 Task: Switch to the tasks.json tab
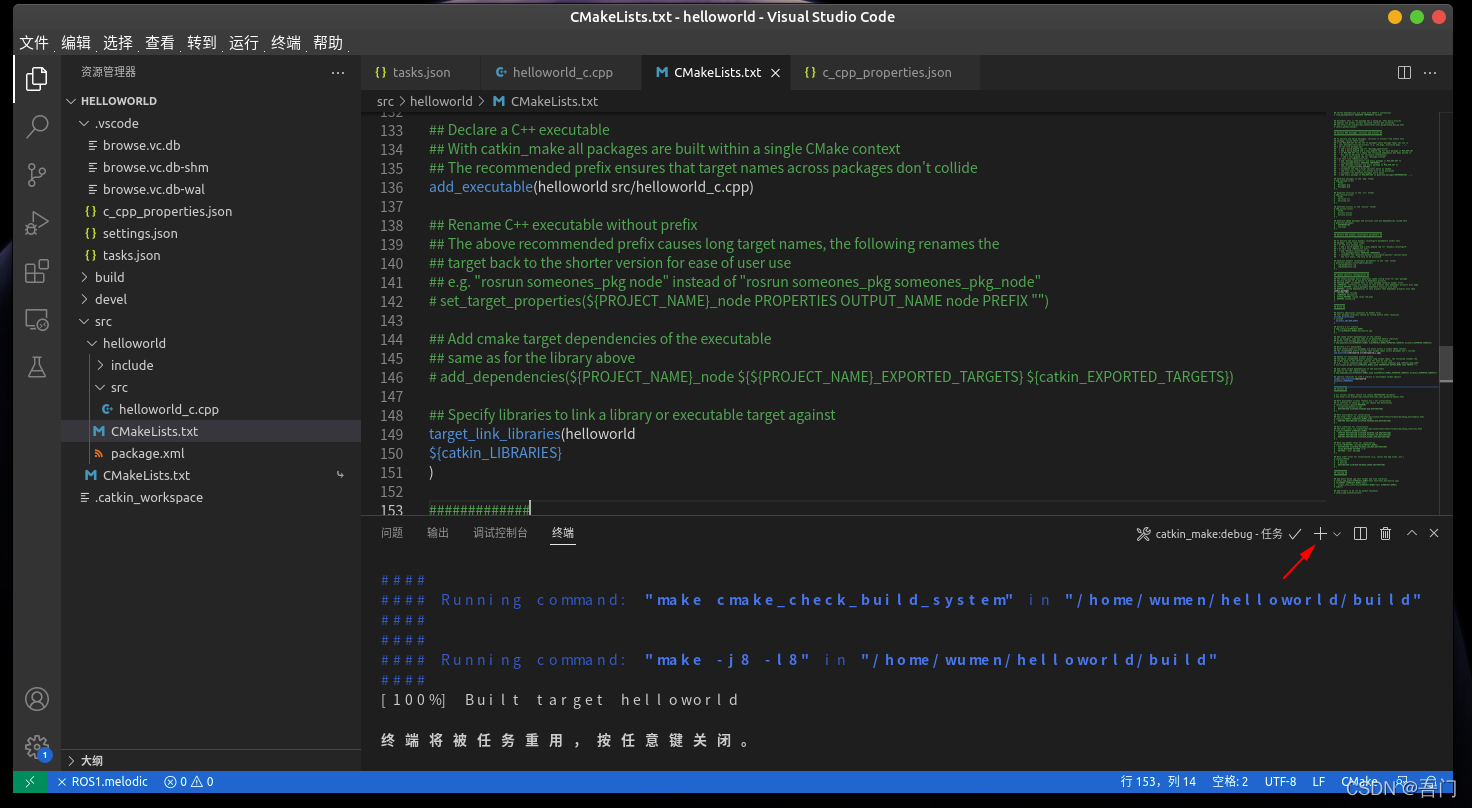click(x=419, y=72)
